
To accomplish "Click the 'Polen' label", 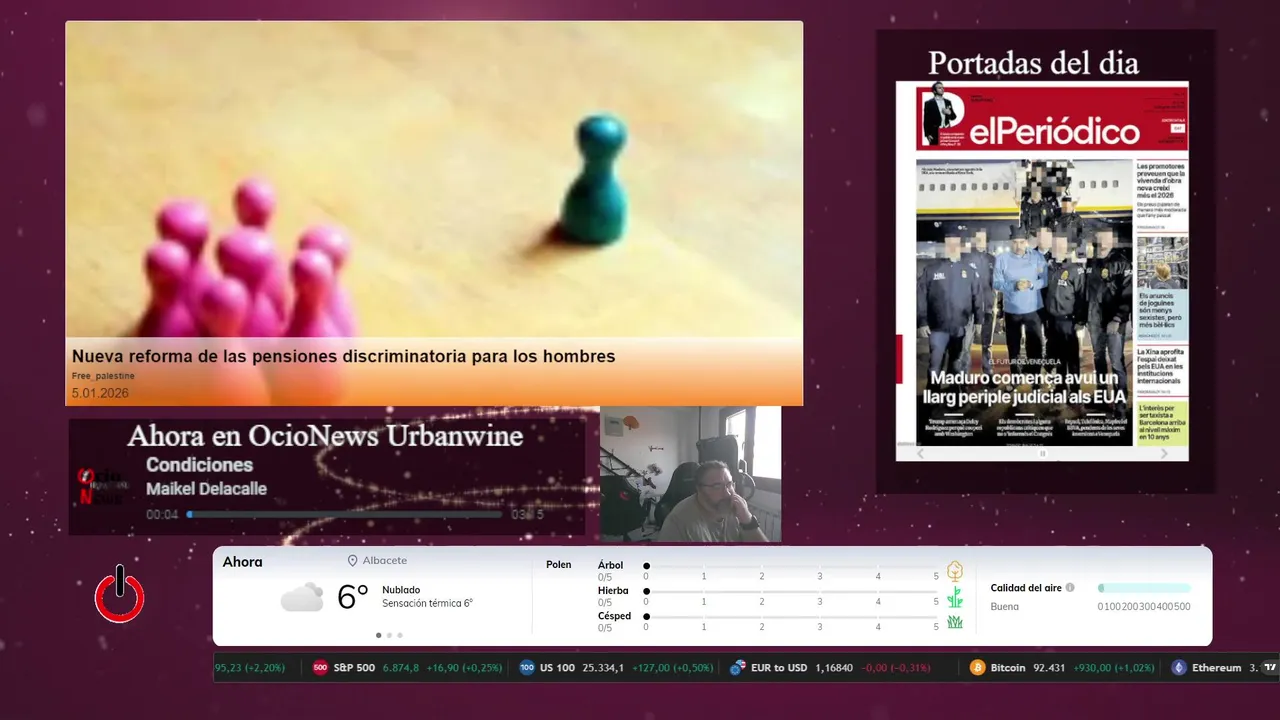I will (x=559, y=565).
